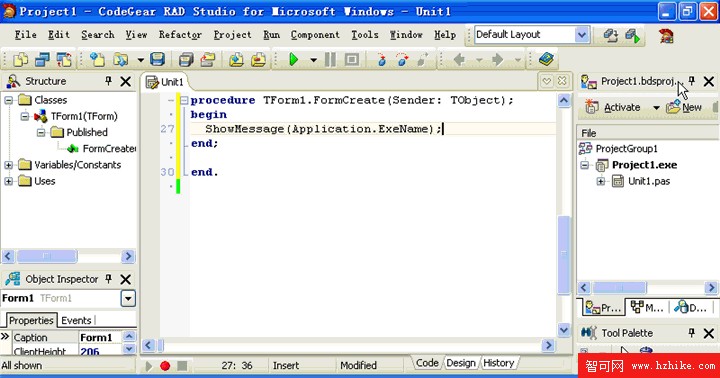720x378 pixels.
Task: Open the Default Layout combo box
Action: point(582,35)
